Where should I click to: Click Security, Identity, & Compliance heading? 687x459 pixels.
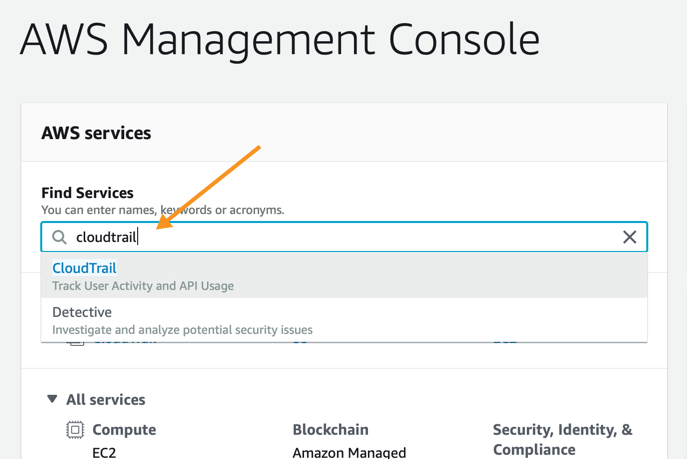pos(562,439)
